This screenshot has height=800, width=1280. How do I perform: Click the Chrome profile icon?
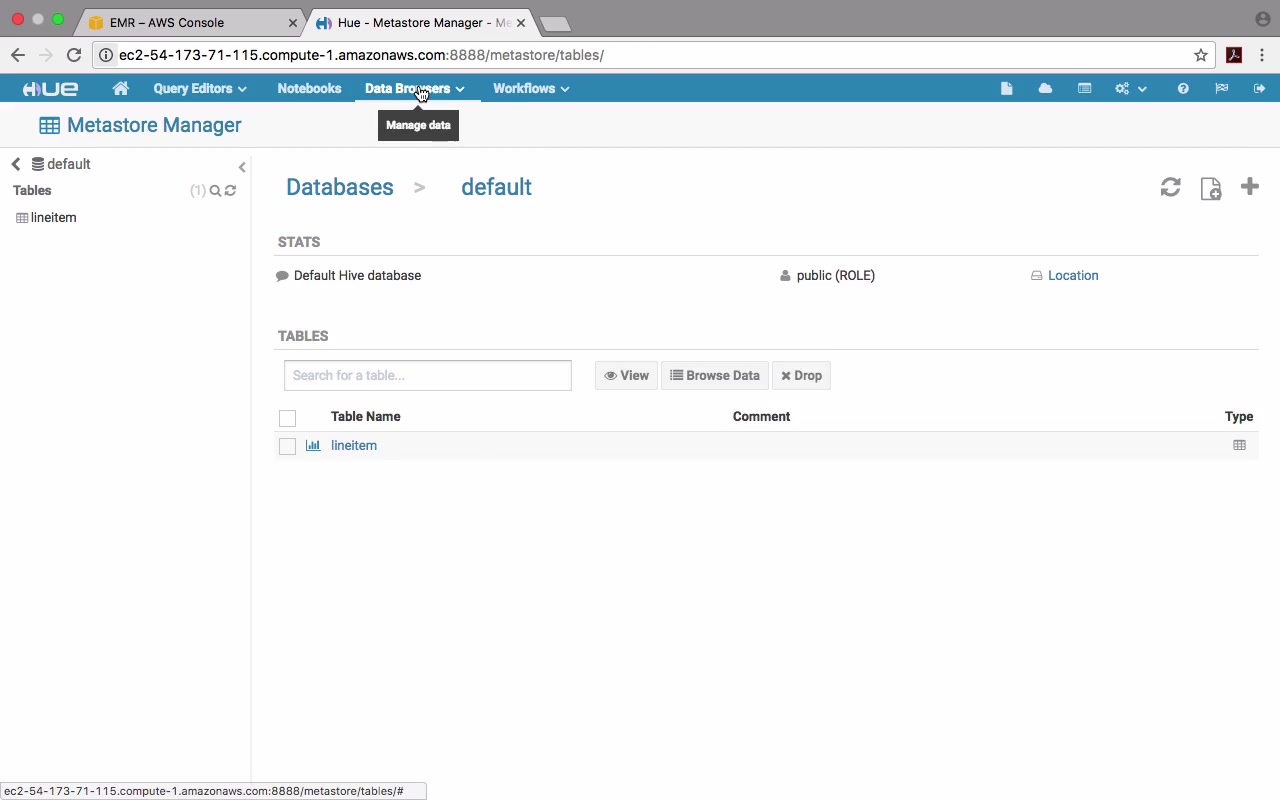1262,19
